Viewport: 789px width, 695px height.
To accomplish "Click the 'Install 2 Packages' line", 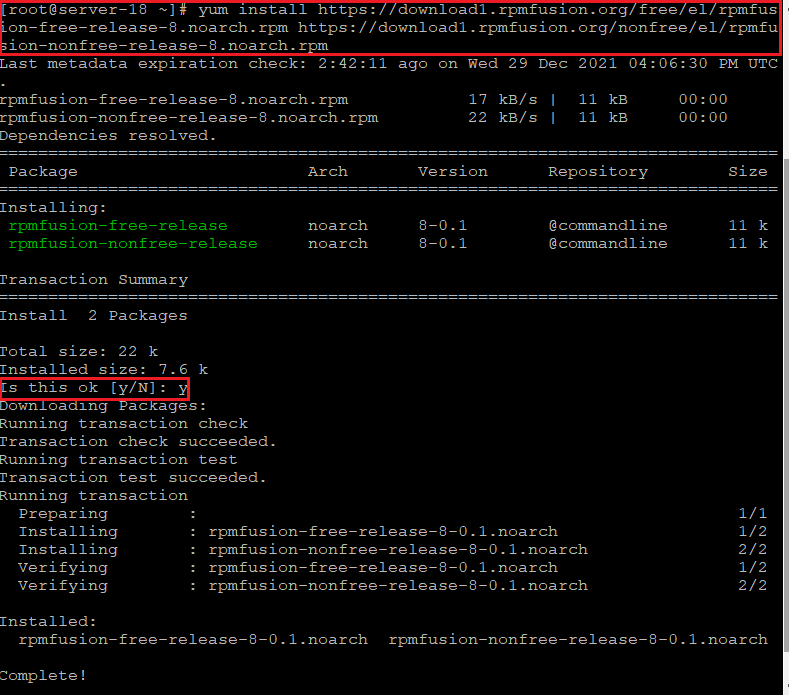I will click(94, 316).
